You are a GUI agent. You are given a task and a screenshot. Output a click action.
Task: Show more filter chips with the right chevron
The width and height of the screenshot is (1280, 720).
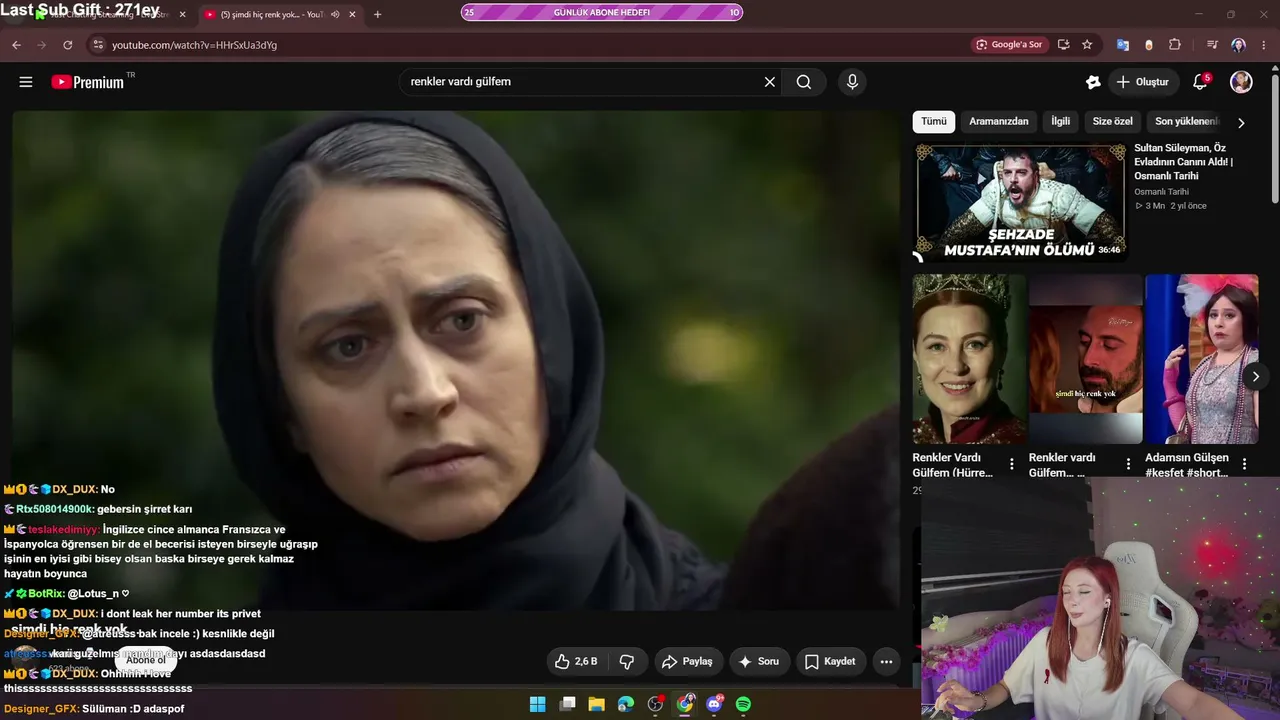pos(1241,122)
